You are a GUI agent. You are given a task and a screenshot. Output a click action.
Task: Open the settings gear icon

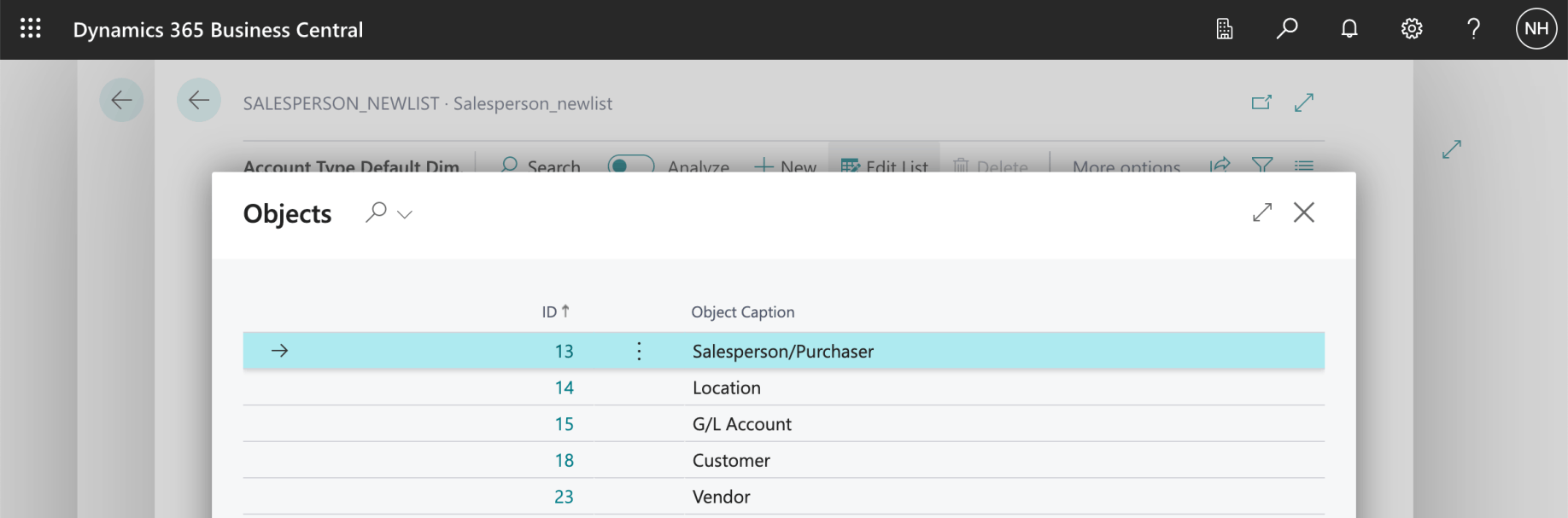tap(1412, 29)
